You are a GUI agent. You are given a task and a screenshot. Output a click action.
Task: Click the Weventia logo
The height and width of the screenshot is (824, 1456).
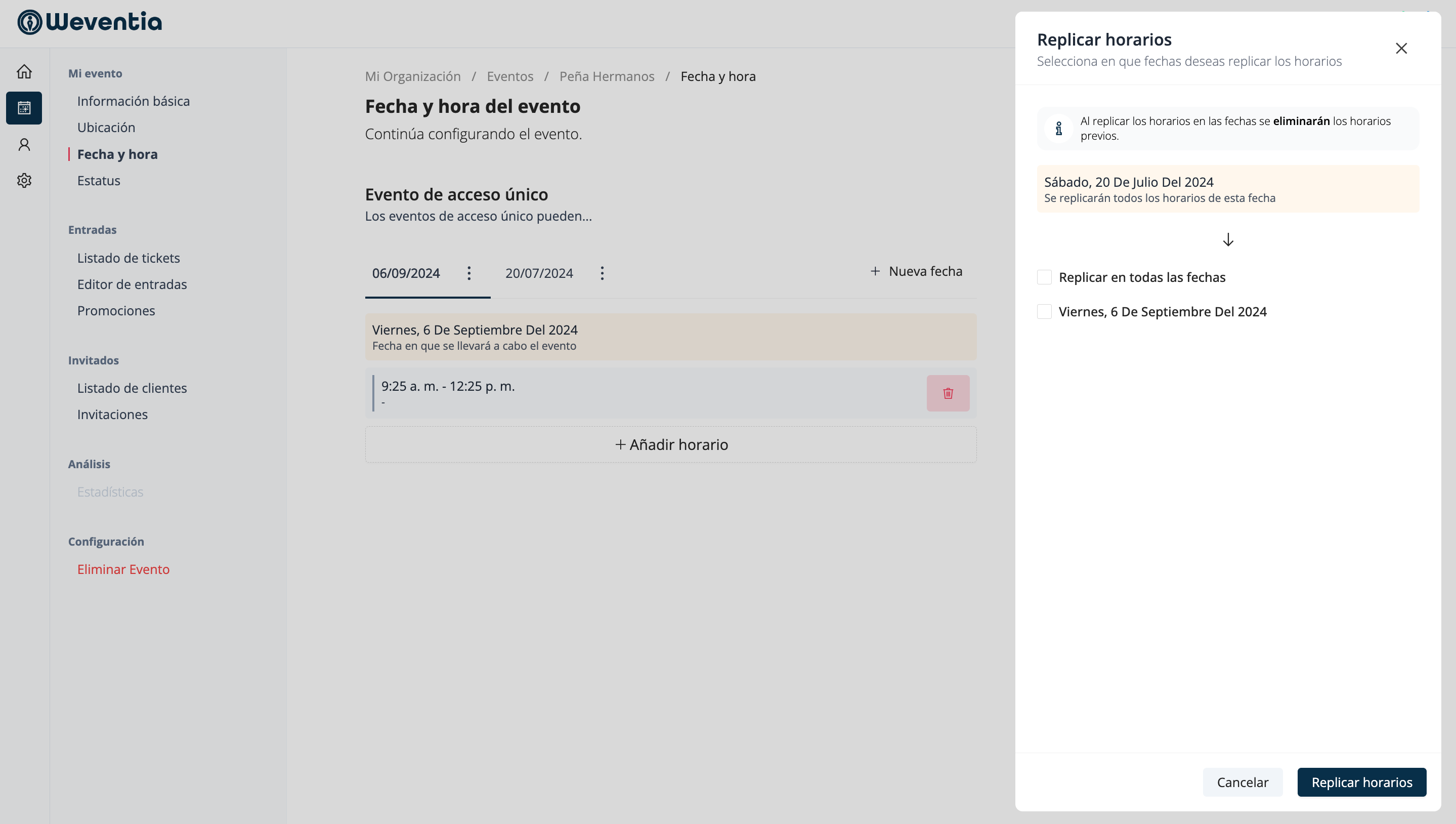click(x=90, y=22)
